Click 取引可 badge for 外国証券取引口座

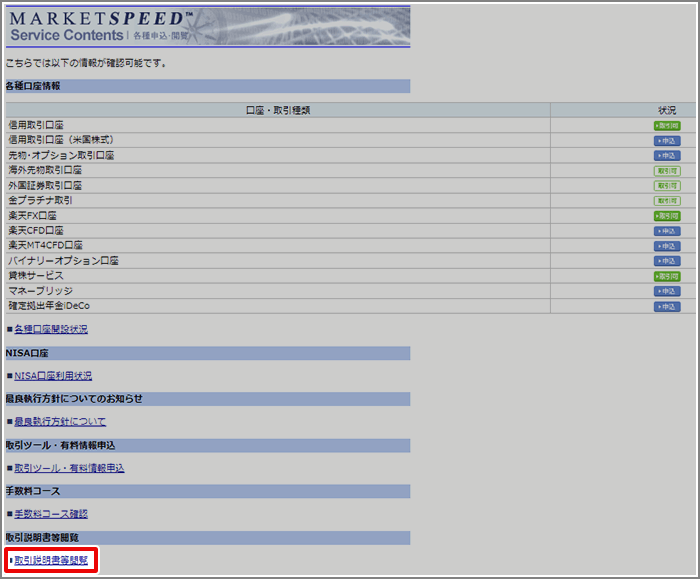coord(667,186)
